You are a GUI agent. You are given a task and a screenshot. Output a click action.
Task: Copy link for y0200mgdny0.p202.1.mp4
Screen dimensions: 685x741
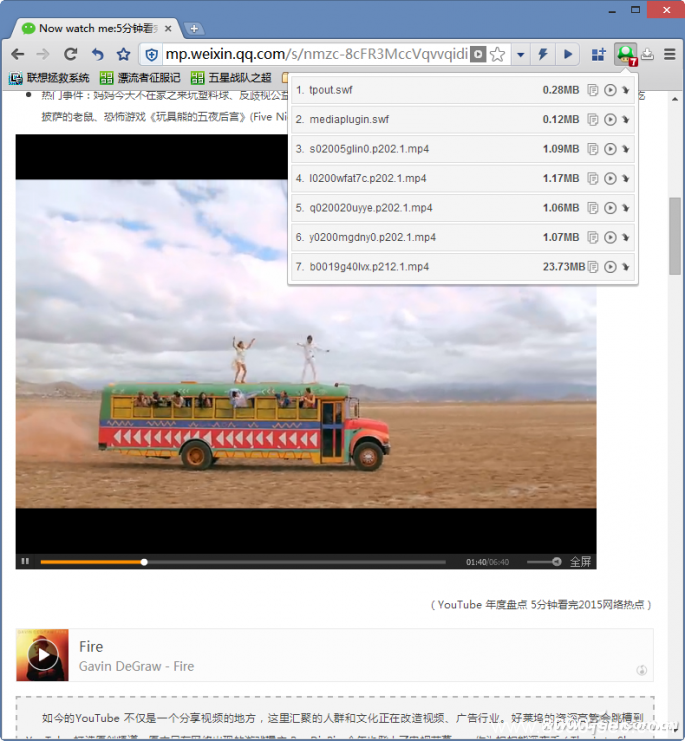click(592, 237)
